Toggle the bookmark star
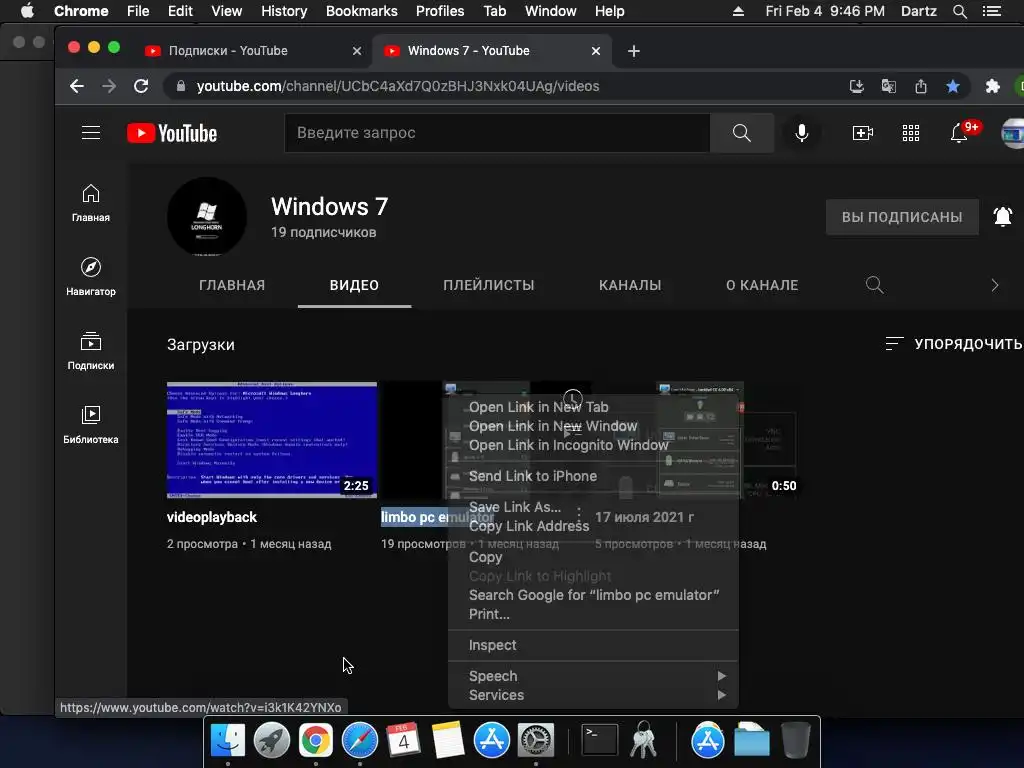 [953, 86]
